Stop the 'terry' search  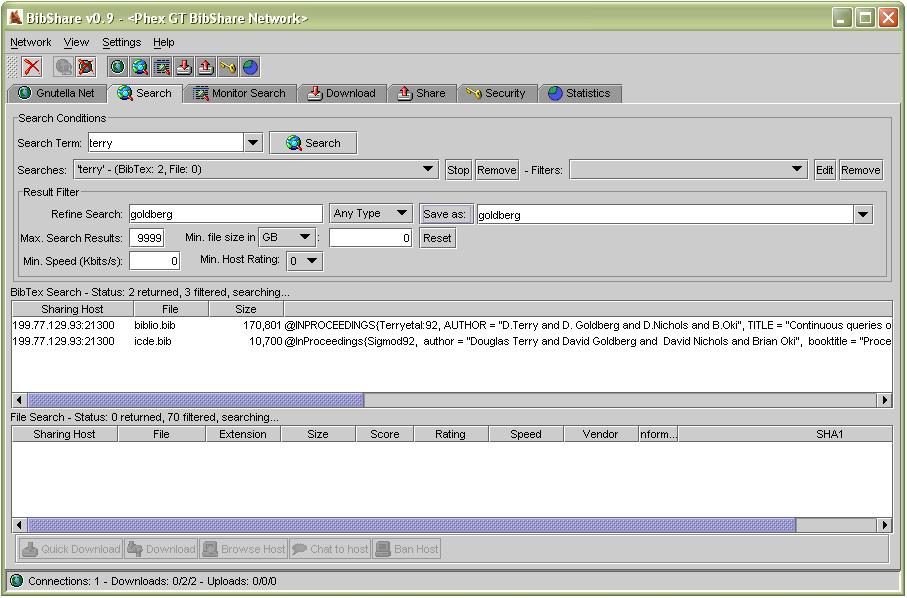(x=458, y=170)
